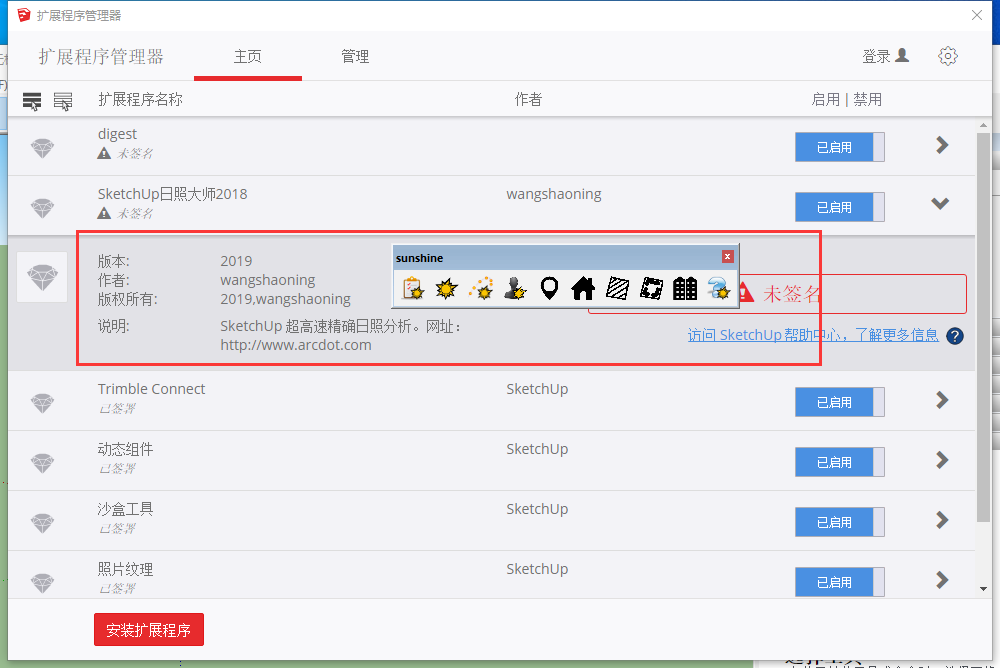Click the clipboard checklist sun icon in sunshine toolbar
This screenshot has width=1000, height=668.
[x=413, y=288]
